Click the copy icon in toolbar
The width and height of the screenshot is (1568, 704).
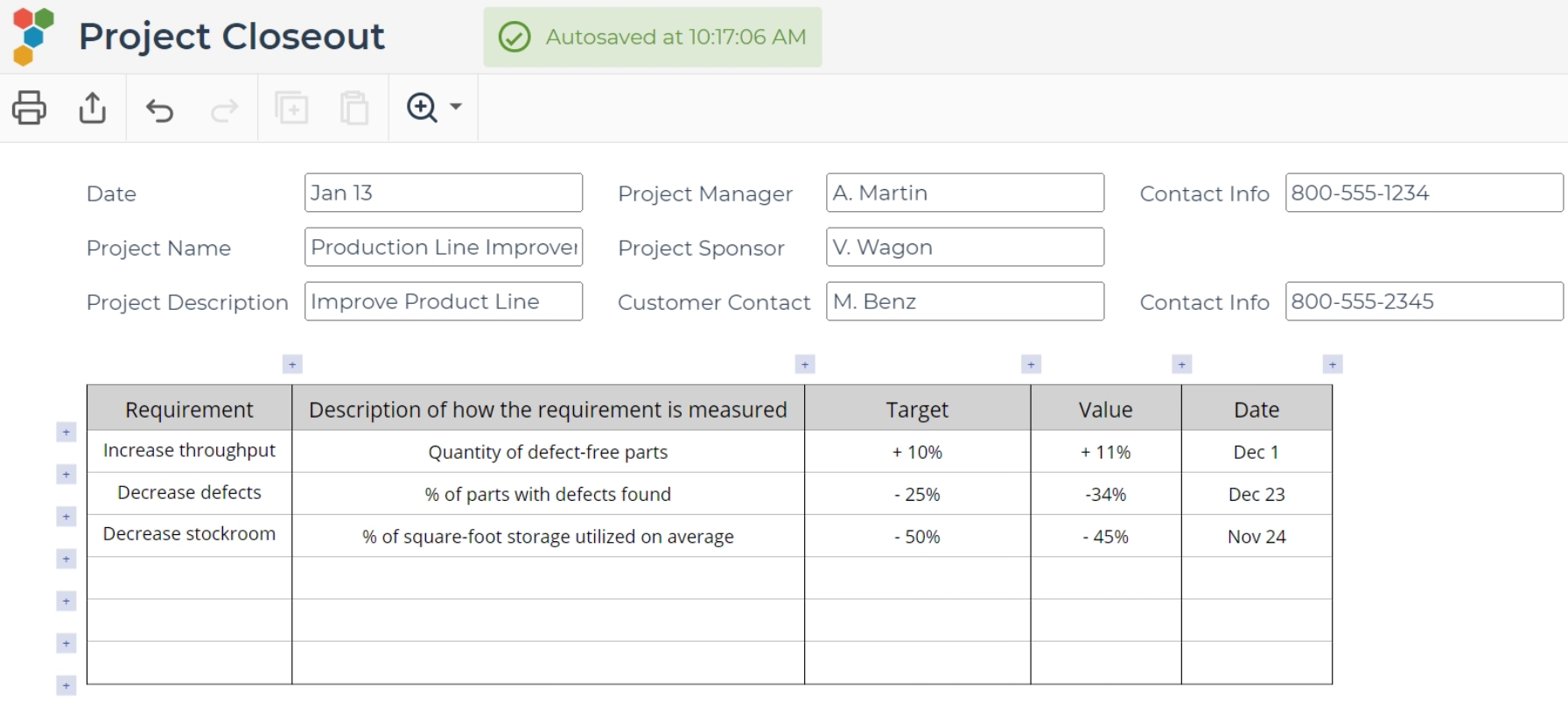click(x=291, y=108)
